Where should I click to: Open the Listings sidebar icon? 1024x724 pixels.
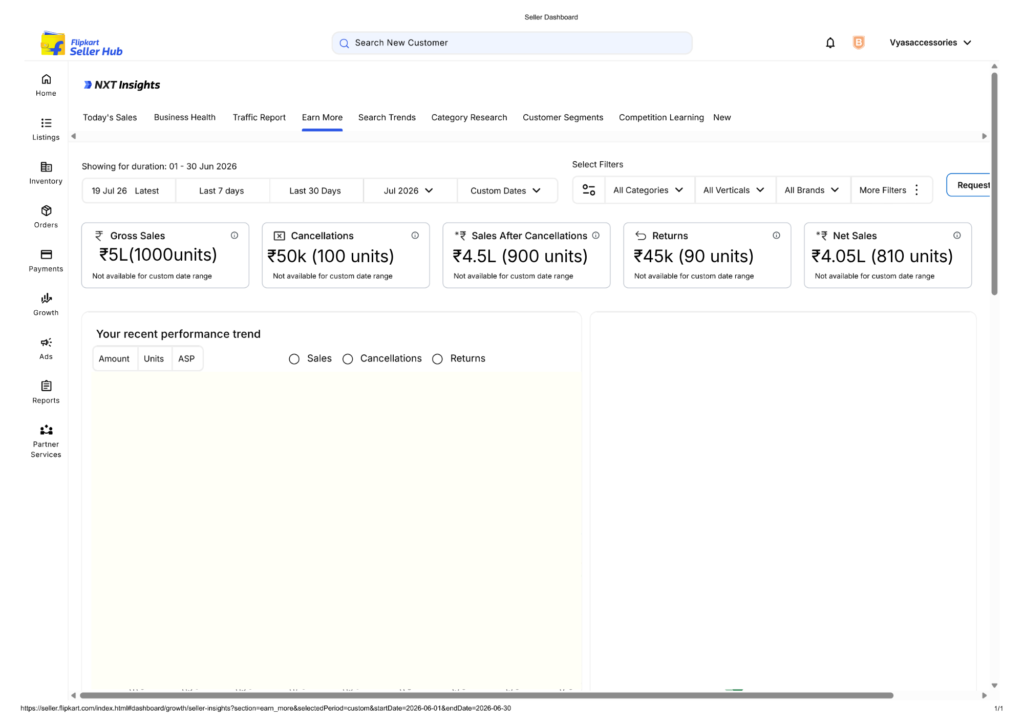[x=46, y=123]
